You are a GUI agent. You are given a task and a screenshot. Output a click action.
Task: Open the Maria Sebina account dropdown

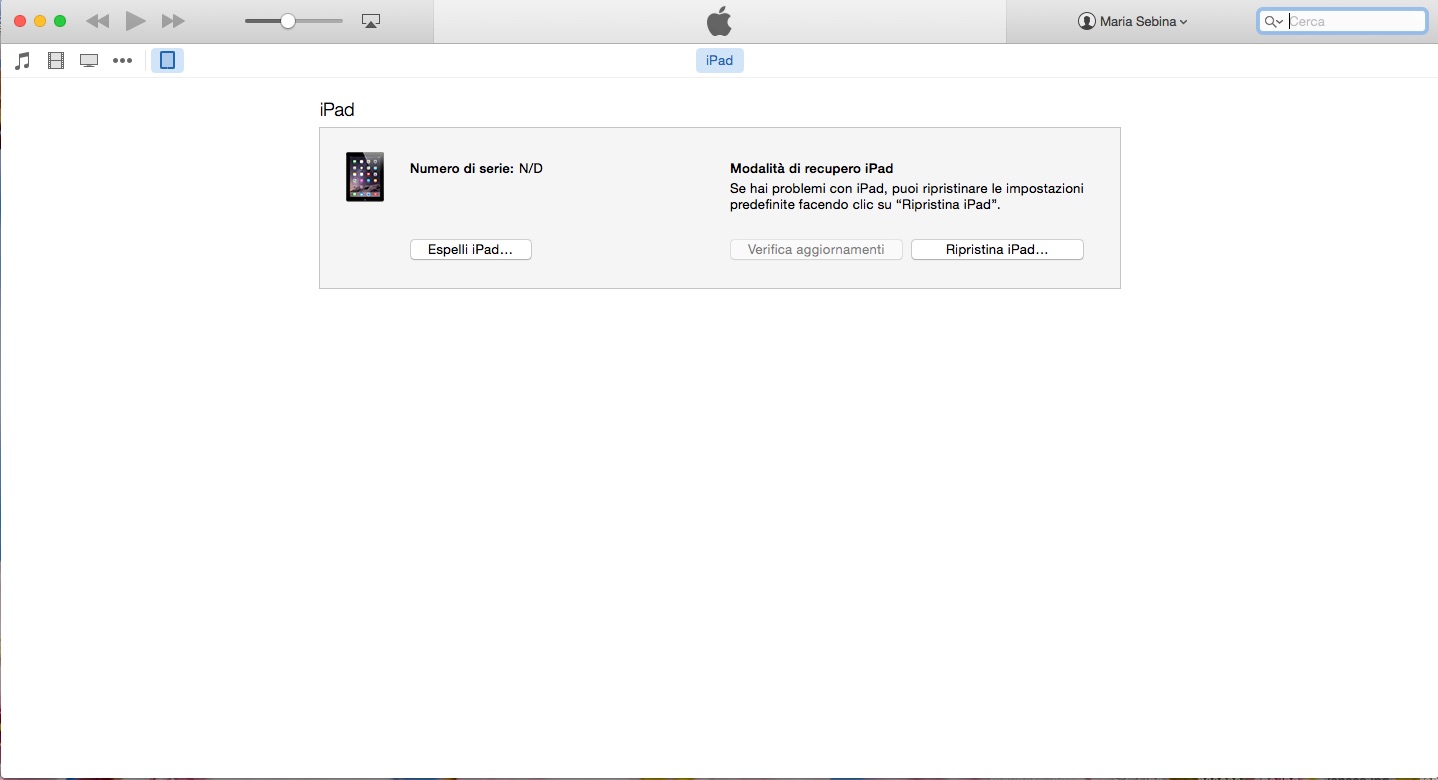[x=1133, y=21]
